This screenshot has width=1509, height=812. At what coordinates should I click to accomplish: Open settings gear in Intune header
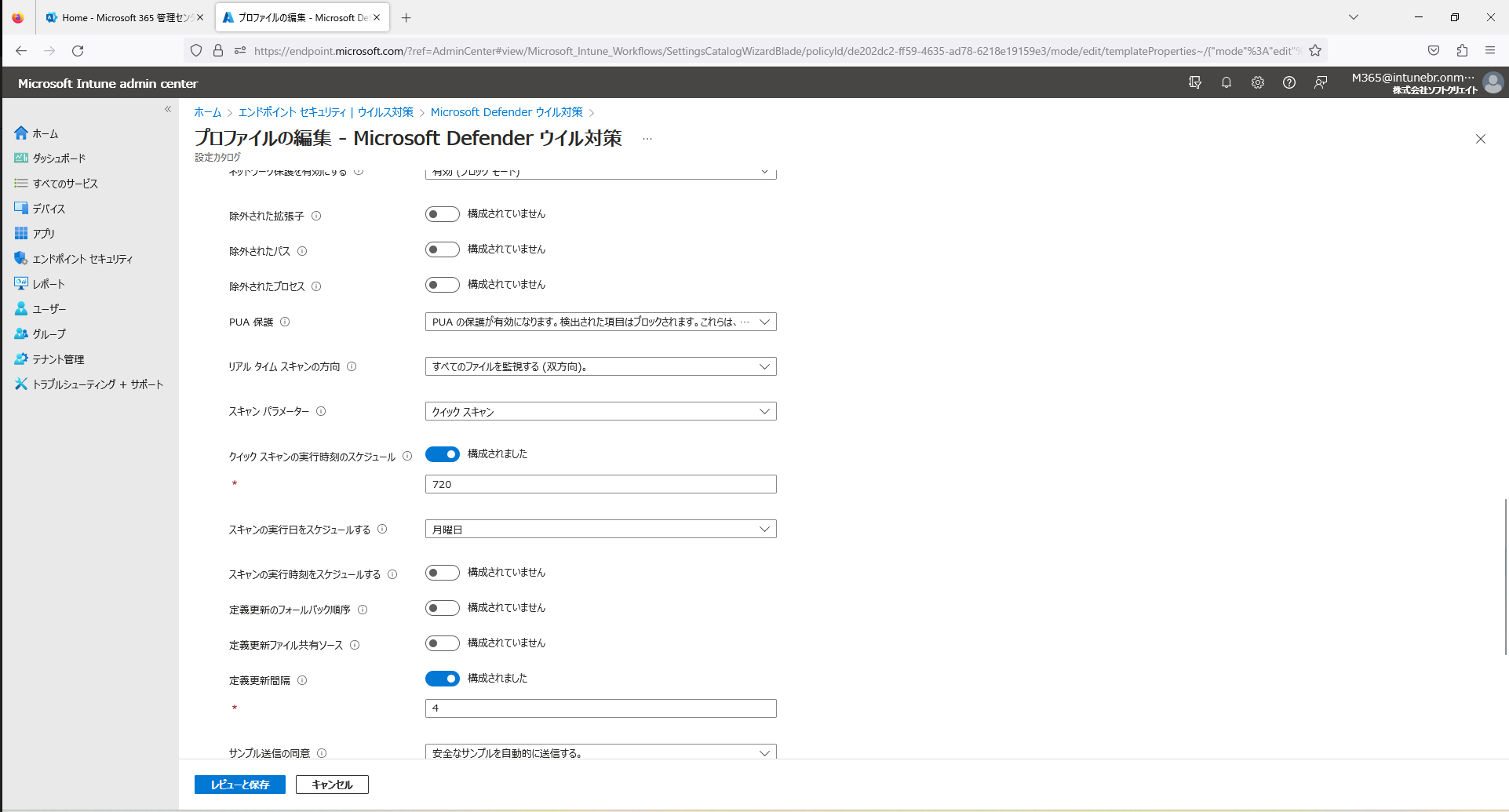point(1258,82)
